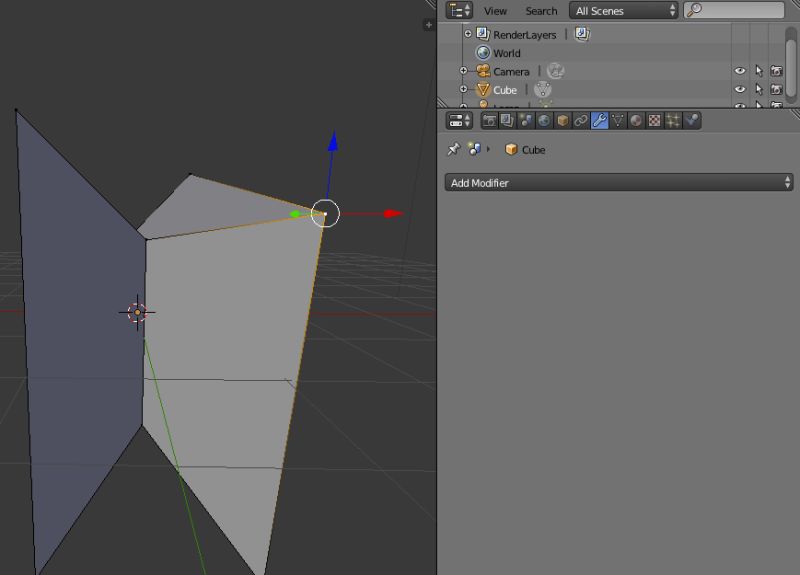This screenshot has height=575, width=800.
Task: Click the Cube label in properties breadcrumb
Action: pyautogui.click(x=534, y=149)
